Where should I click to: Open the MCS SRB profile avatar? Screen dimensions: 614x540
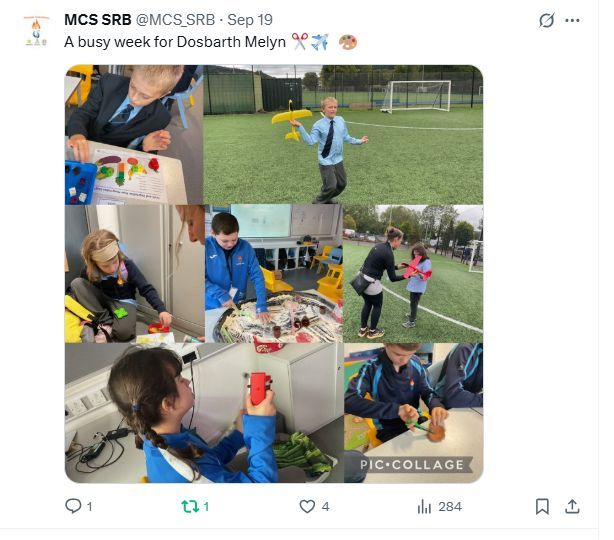click(36, 31)
